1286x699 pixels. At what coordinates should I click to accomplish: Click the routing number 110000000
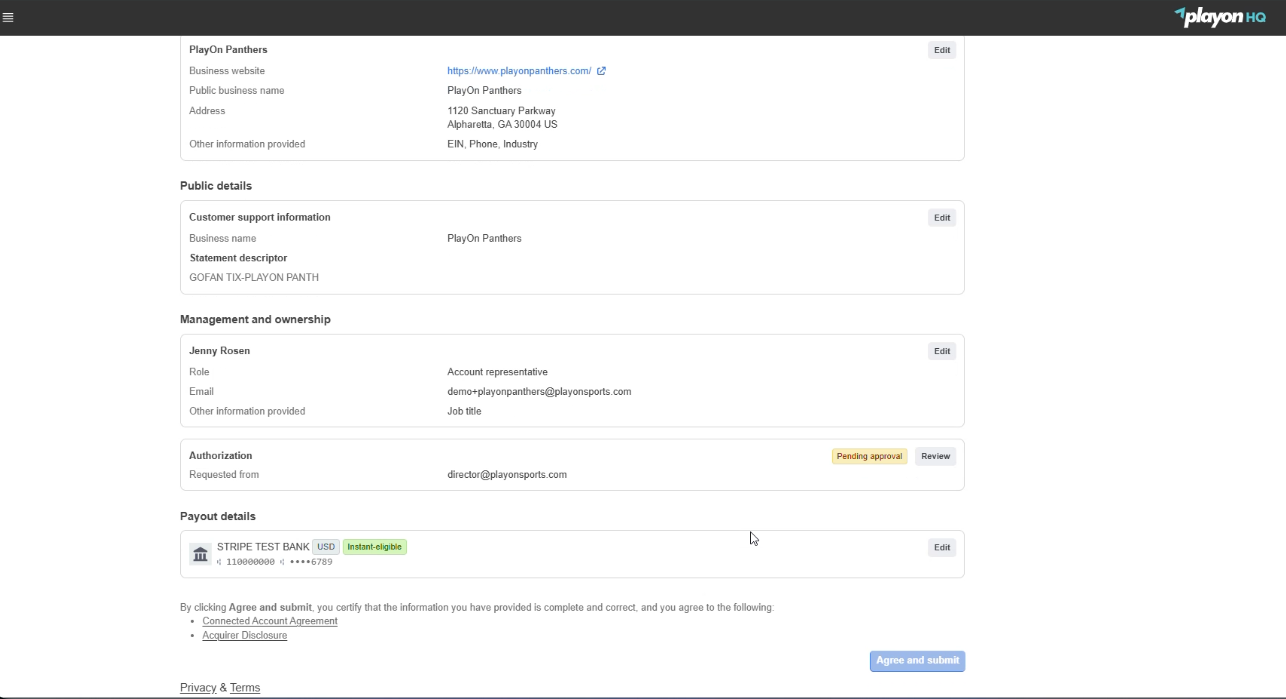250,562
